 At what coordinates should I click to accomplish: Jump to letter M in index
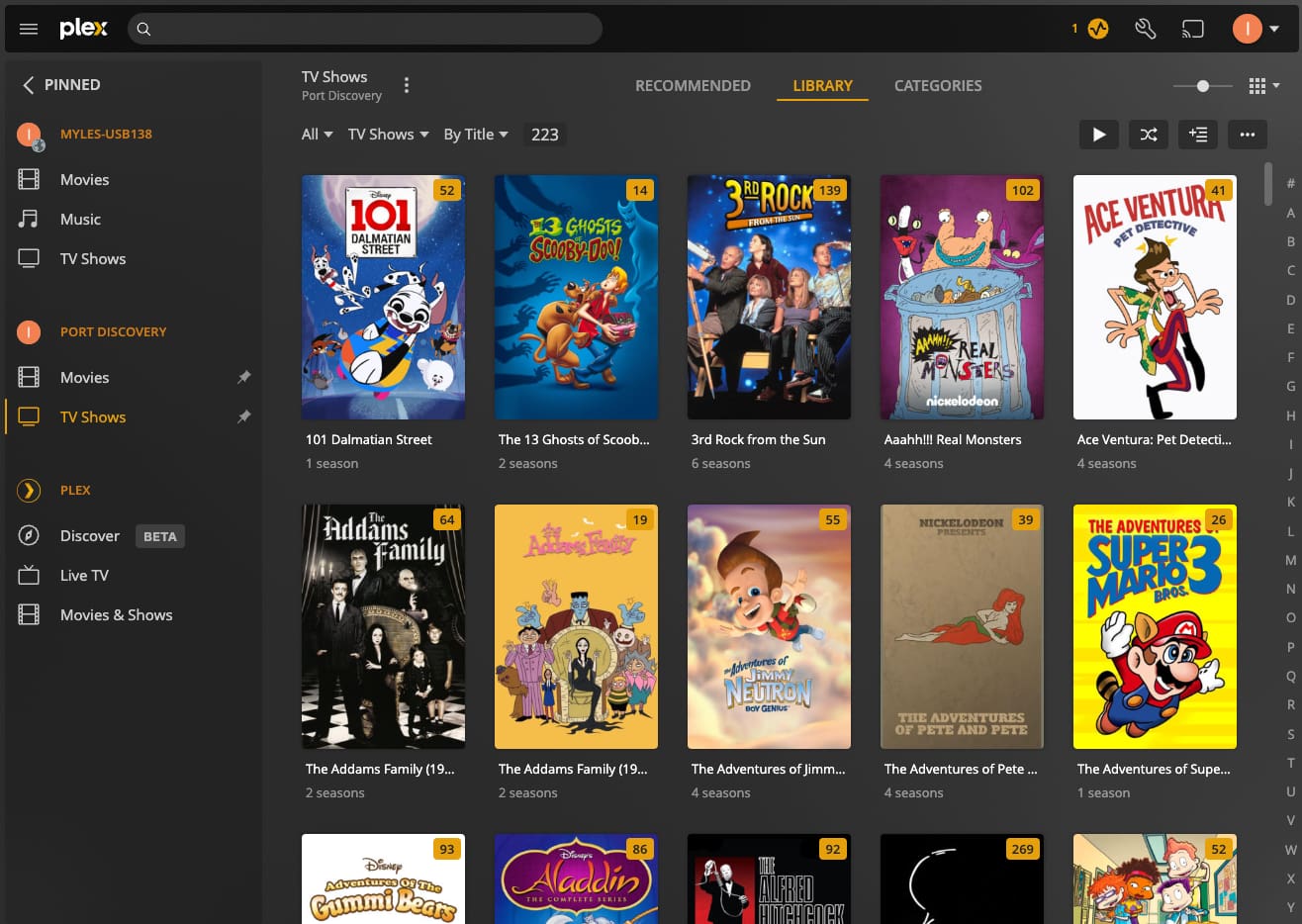click(1290, 560)
